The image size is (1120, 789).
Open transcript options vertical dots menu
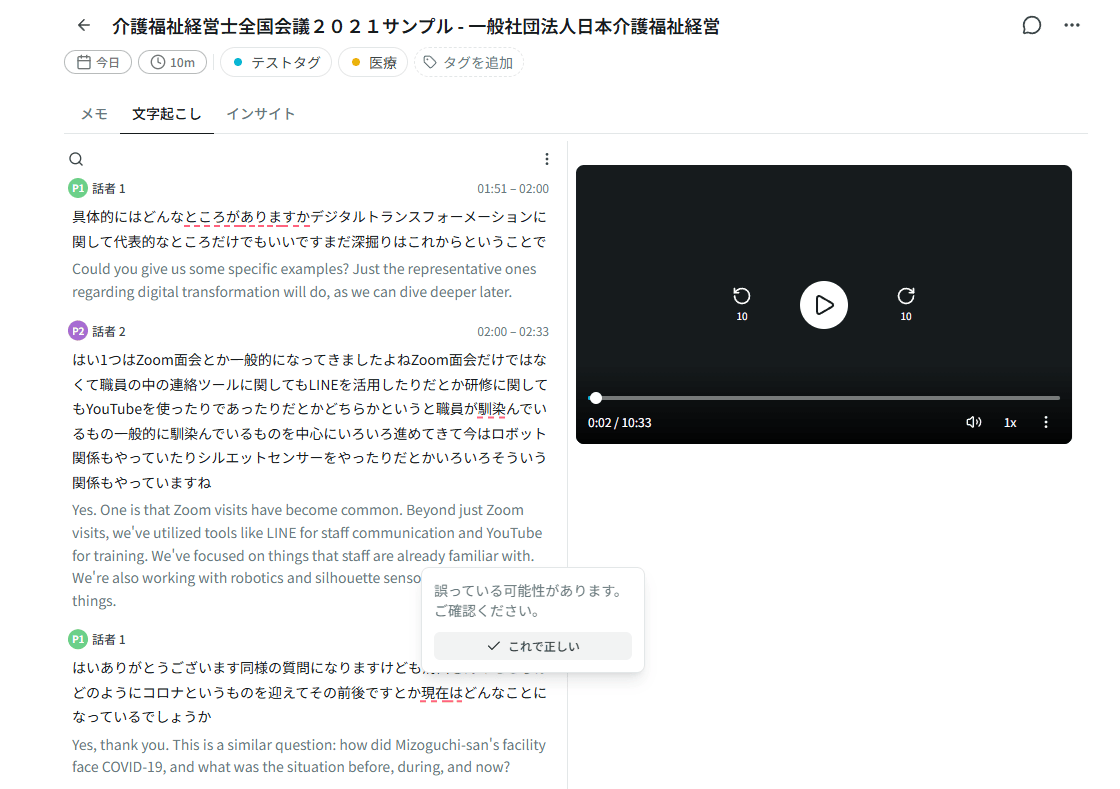click(546, 159)
